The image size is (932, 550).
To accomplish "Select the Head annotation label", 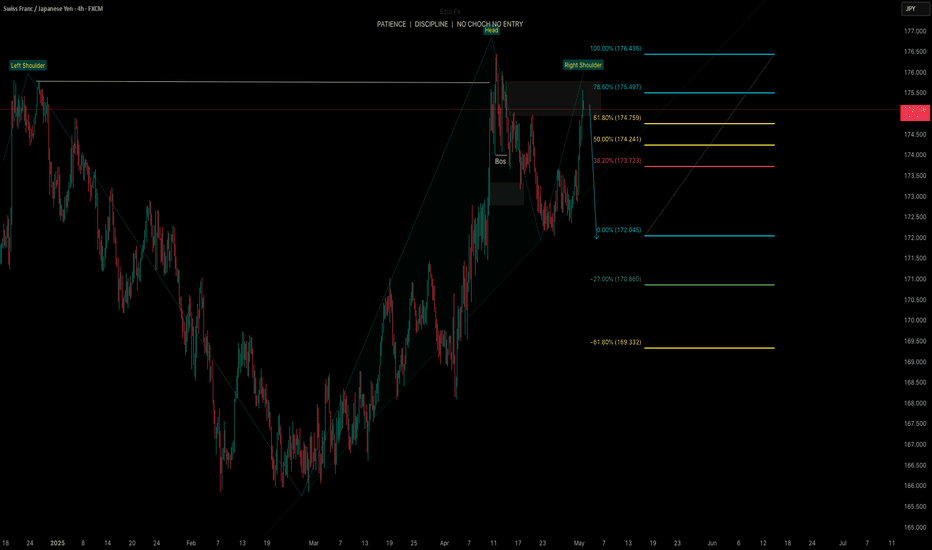I will [491, 30].
